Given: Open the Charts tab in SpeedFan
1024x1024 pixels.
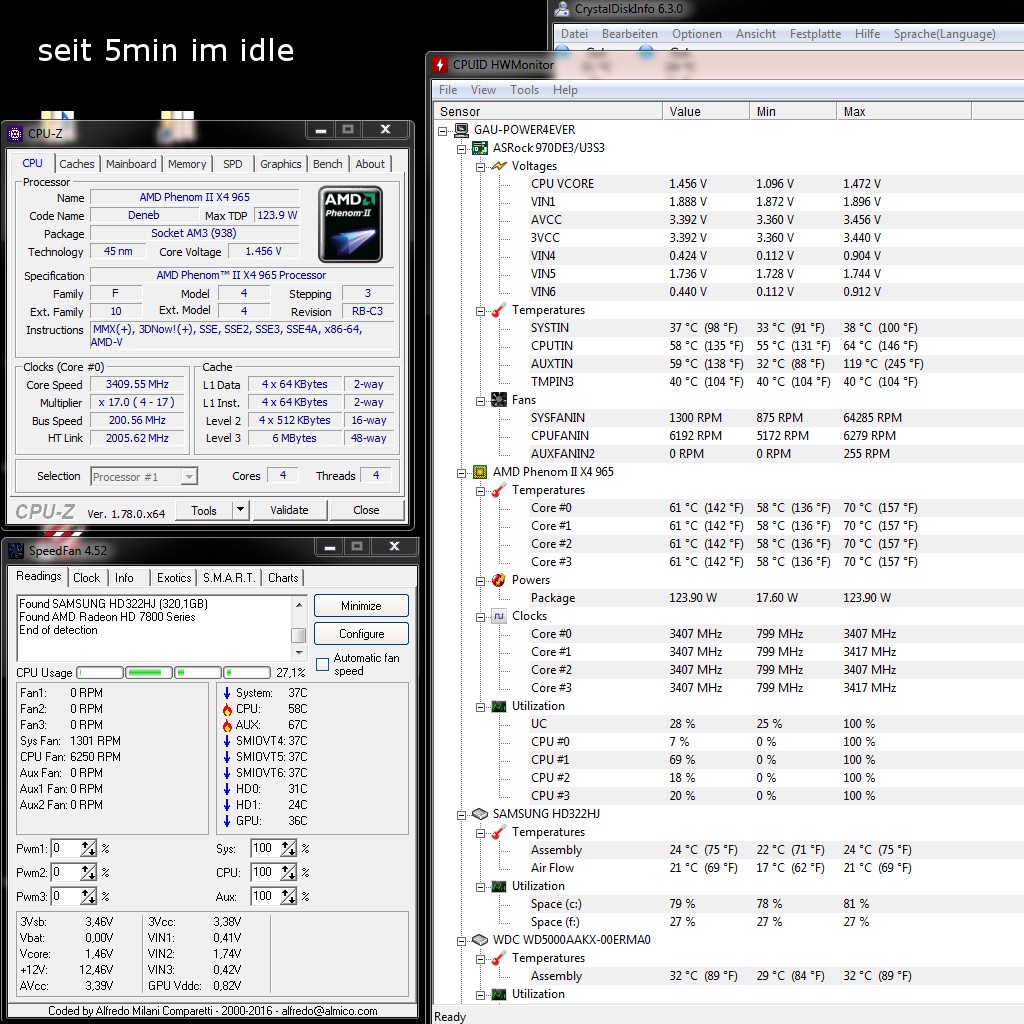Looking at the screenshot, I should pyautogui.click(x=283, y=578).
